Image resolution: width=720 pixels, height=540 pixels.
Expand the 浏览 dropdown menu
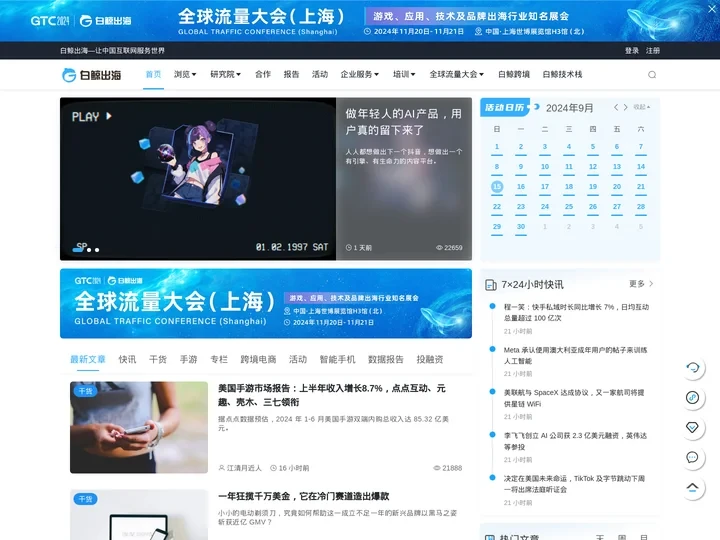click(185, 74)
